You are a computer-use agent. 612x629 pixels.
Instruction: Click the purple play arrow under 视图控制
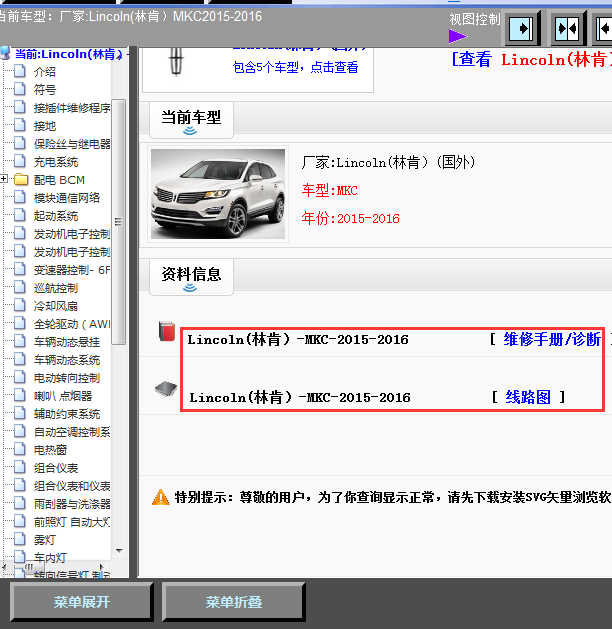[x=458, y=36]
